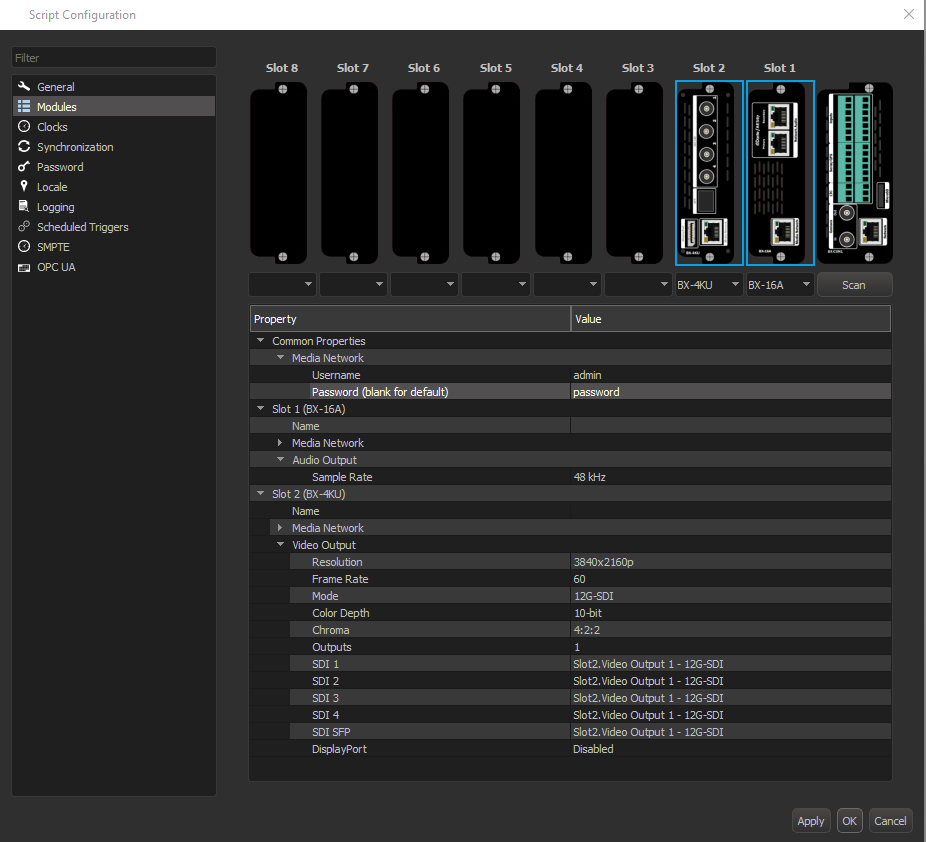926x842 pixels.
Task: Click the Apply button
Action: (810, 821)
